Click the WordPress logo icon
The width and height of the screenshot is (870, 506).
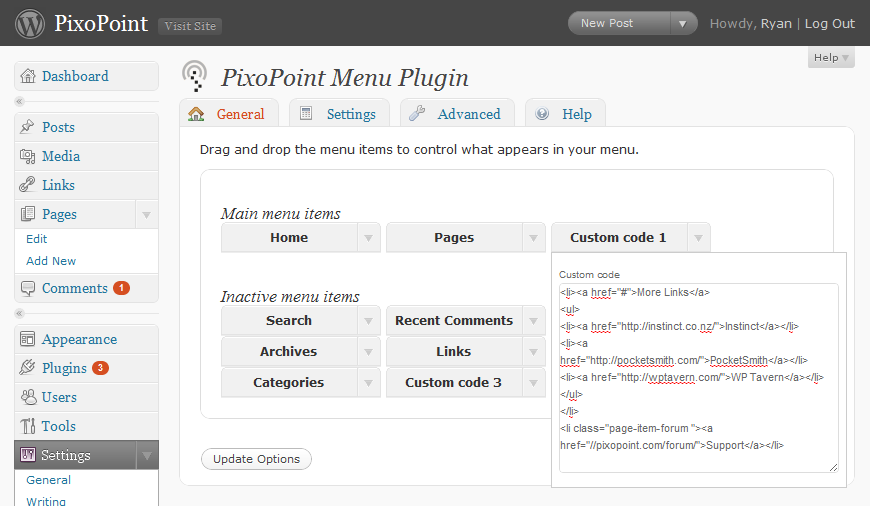tap(30, 24)
